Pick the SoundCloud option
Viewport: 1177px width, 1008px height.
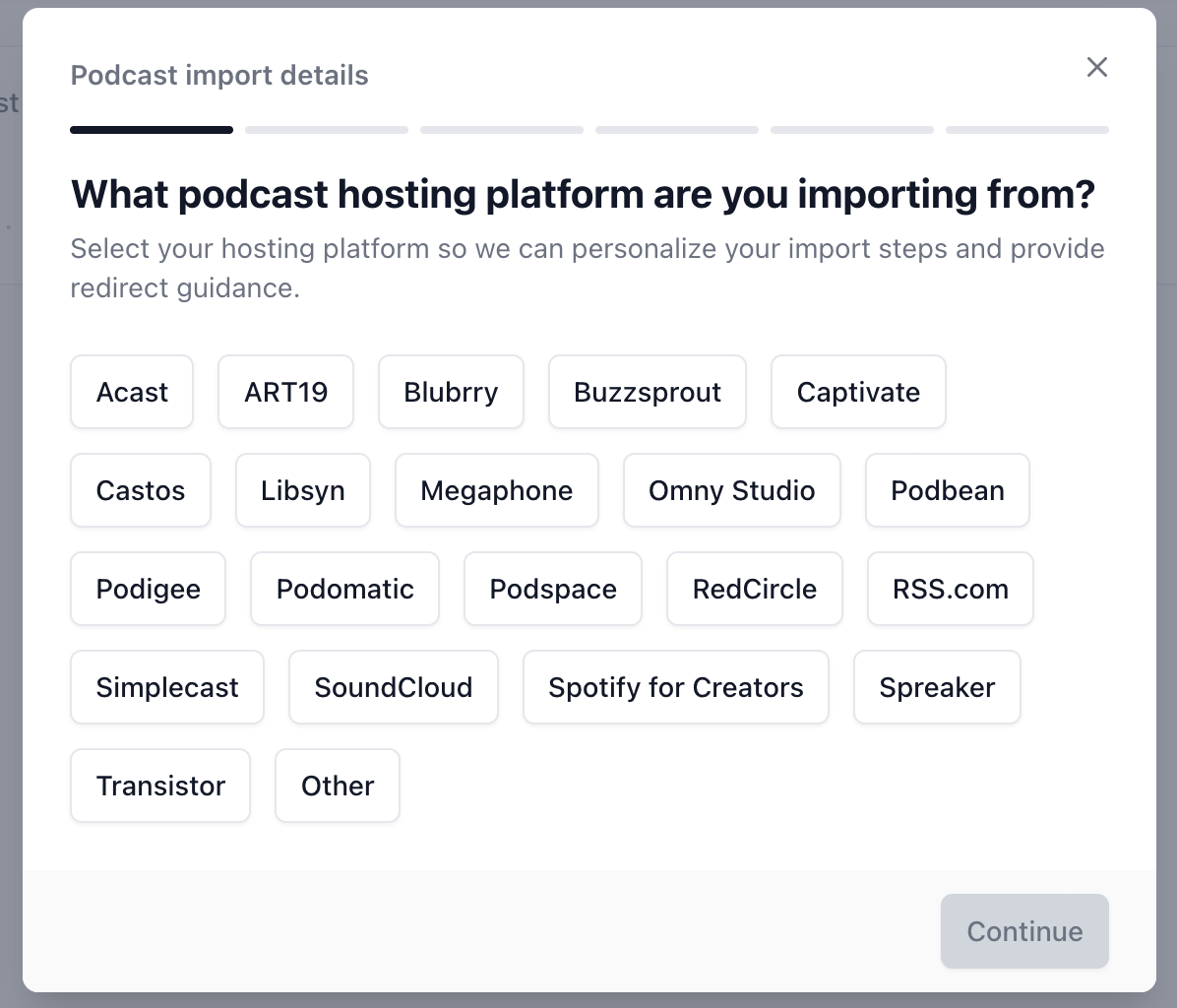394,687
